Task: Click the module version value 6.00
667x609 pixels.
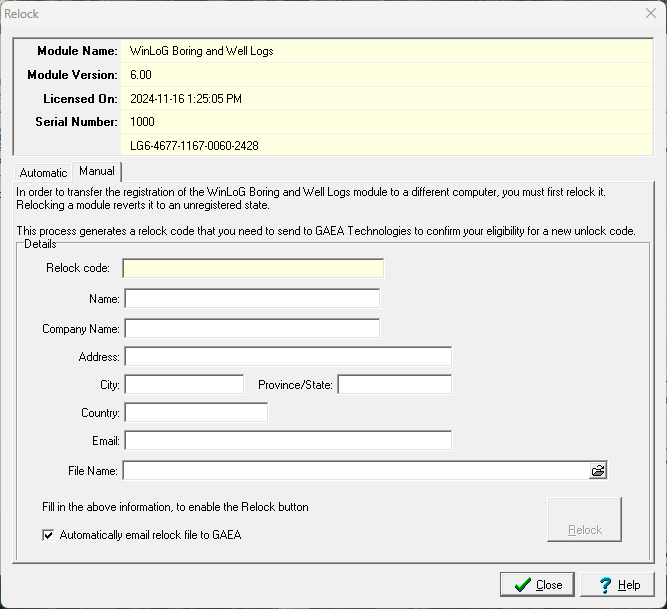Action: coord(141,75)
